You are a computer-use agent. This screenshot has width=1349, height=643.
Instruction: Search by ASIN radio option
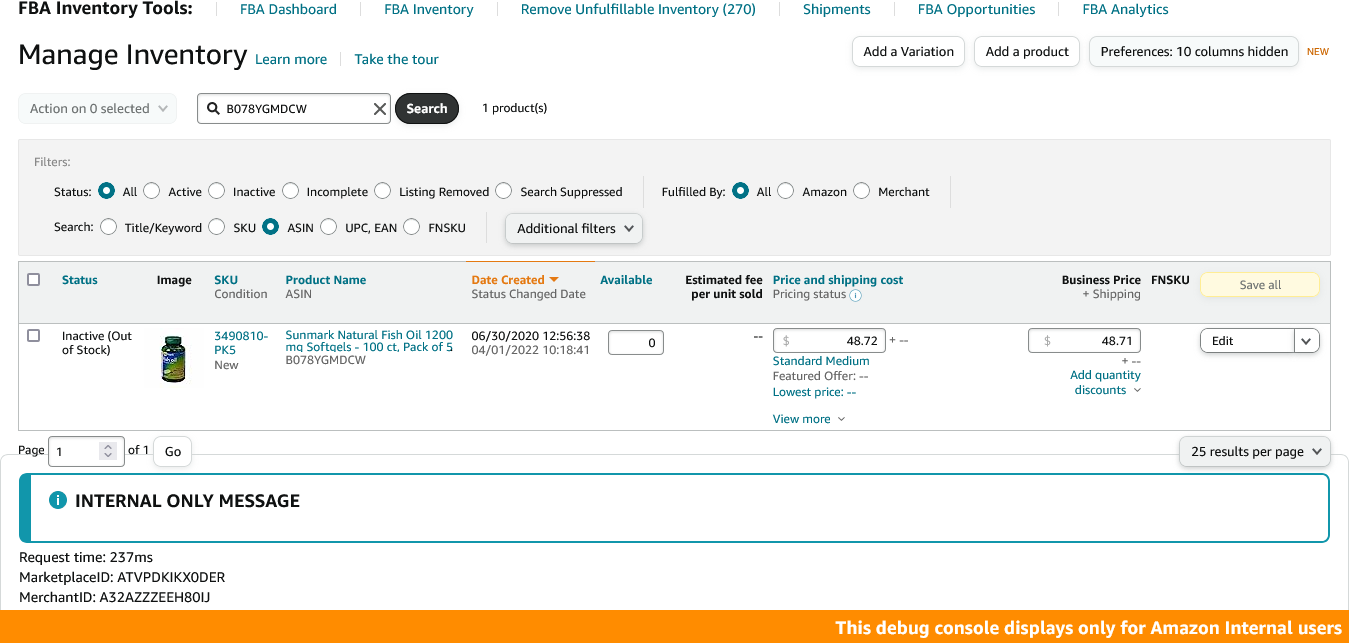[271, 227]
